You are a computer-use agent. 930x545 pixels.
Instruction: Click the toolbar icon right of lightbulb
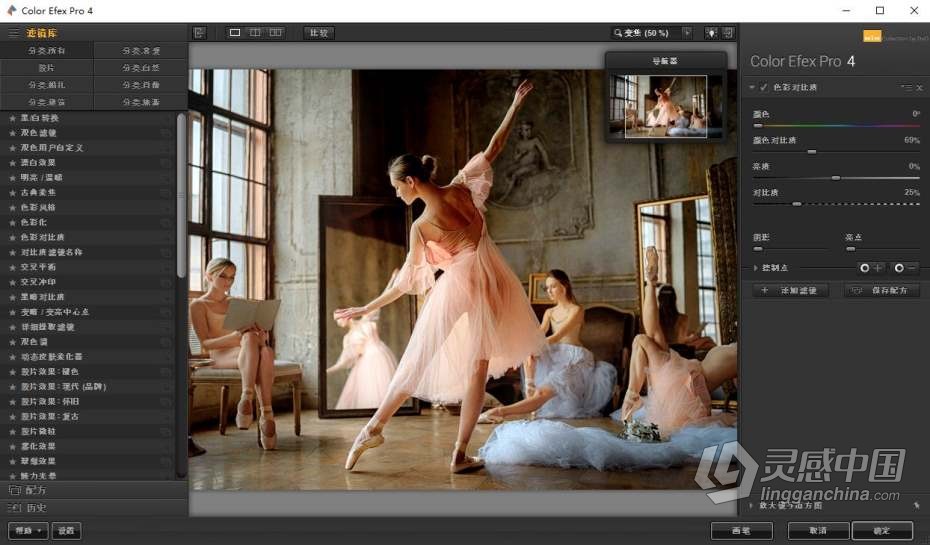(728, 33)
